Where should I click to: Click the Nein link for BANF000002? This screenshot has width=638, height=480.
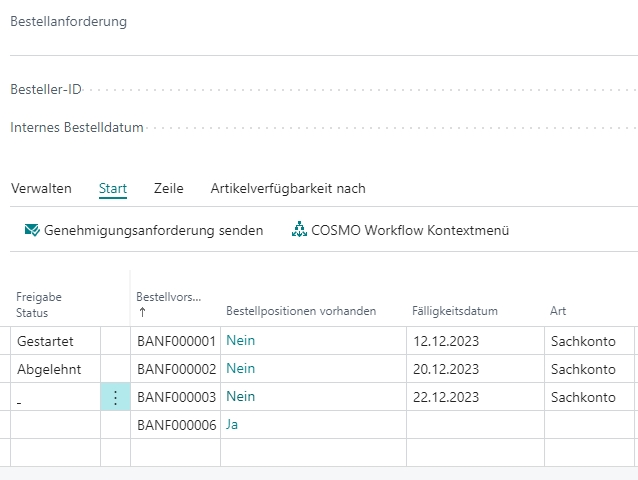coord(241,369)
